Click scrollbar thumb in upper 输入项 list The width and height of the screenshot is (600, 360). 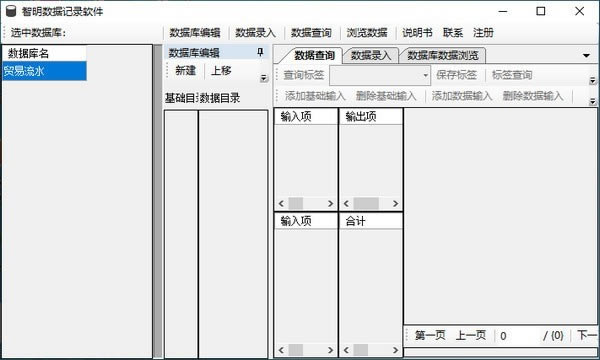[295, 204]
